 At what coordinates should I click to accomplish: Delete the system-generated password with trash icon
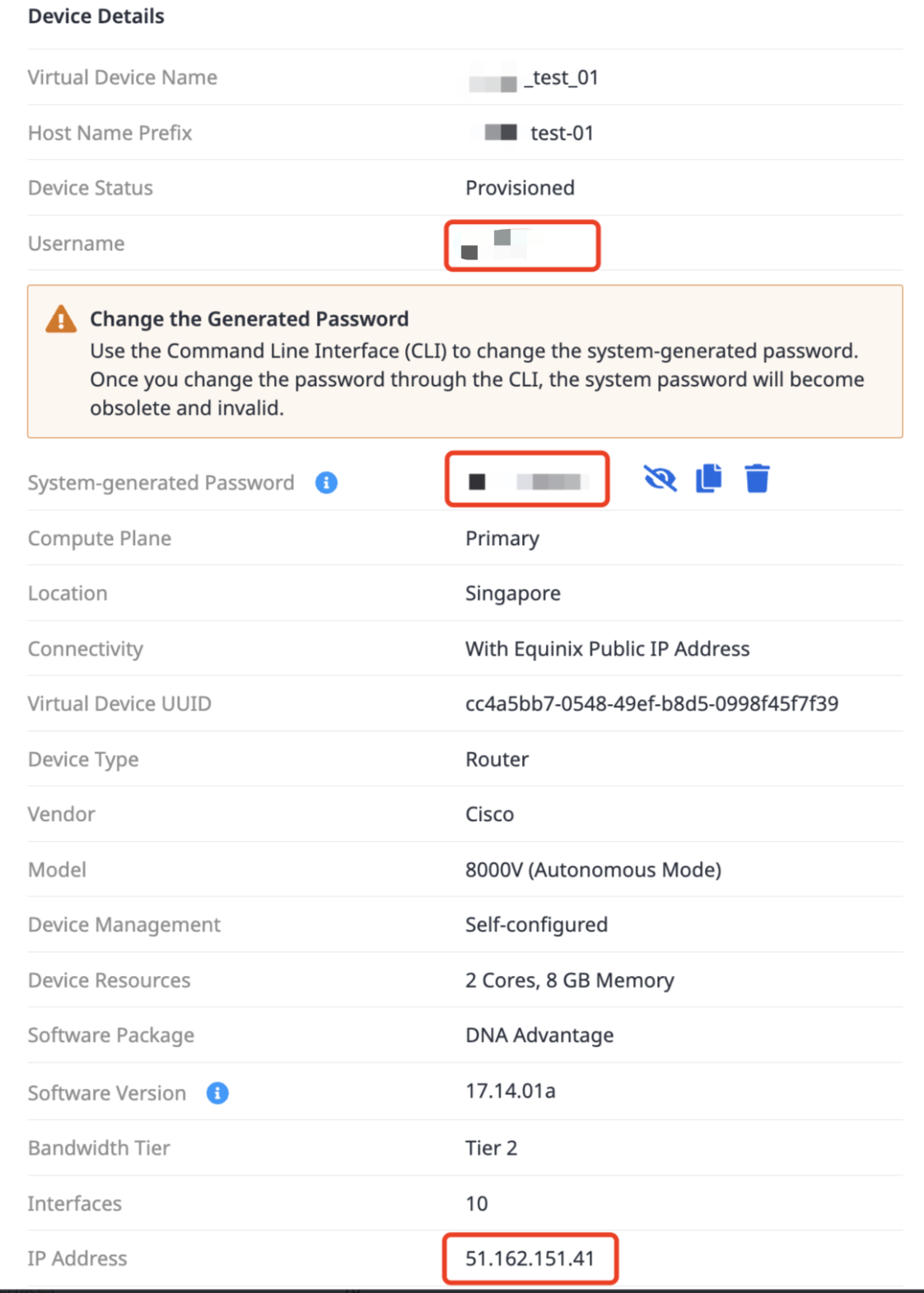coord(757,478)
